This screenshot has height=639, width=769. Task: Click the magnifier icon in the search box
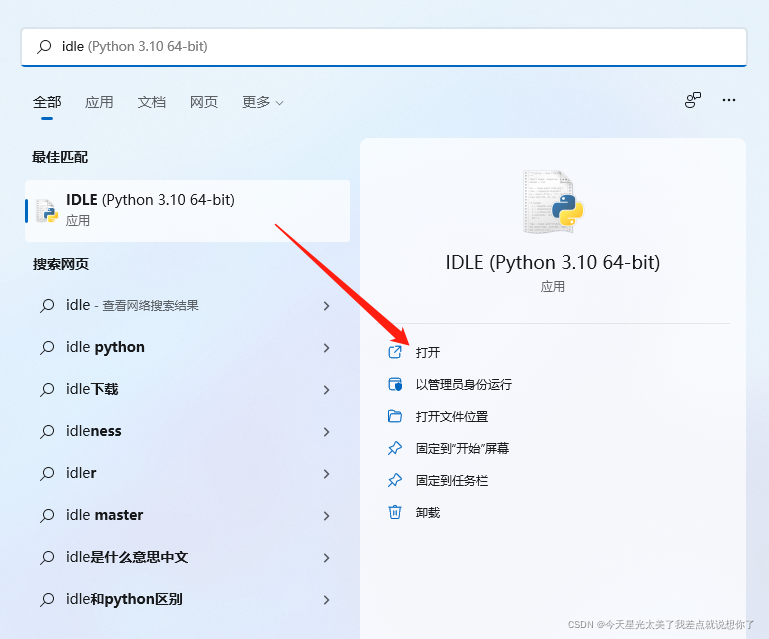click(44, 47)
